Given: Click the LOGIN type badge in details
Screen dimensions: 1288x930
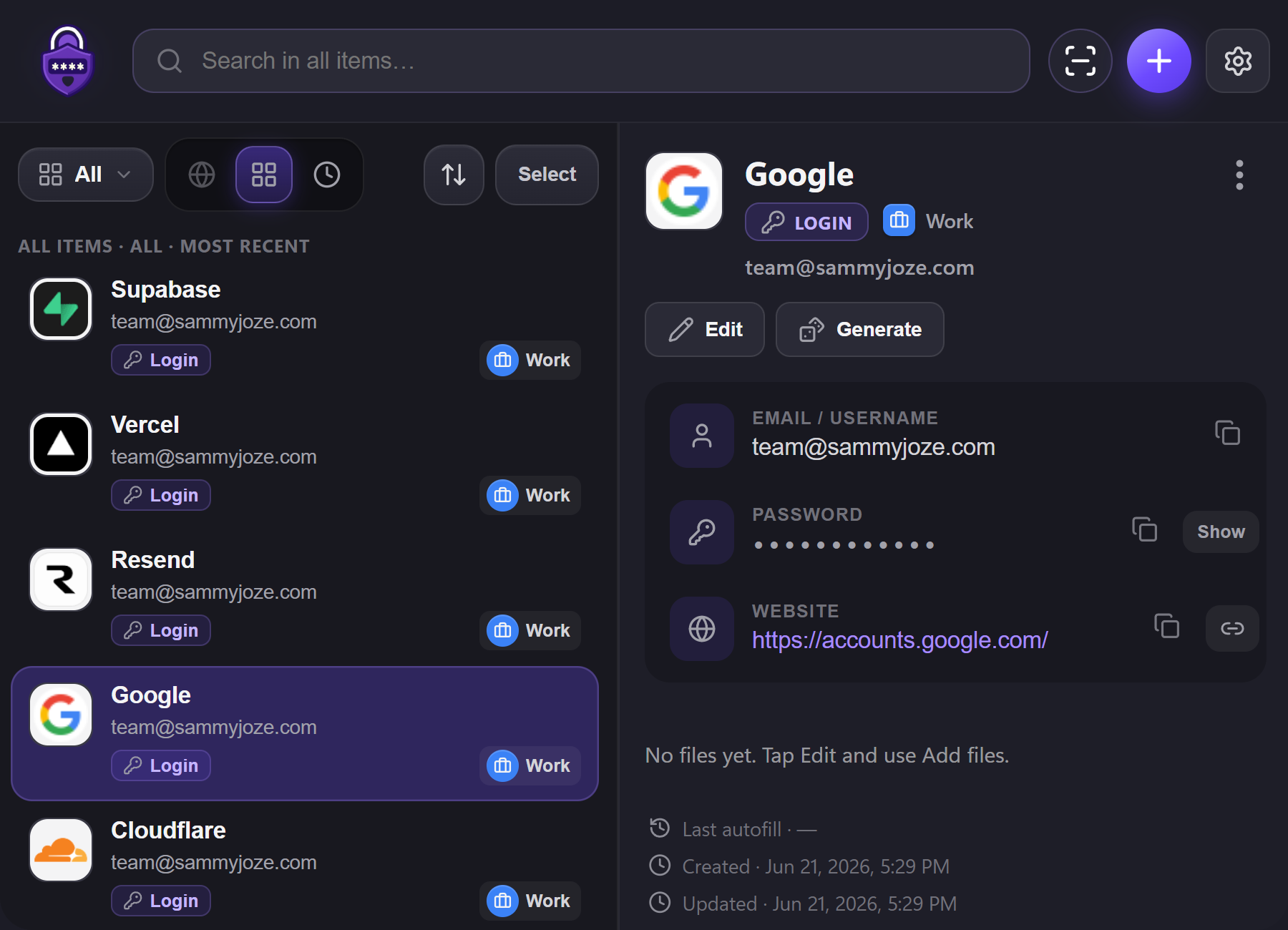Looking at the screenshot, I should pyautogui.click(x=806, y=222).
